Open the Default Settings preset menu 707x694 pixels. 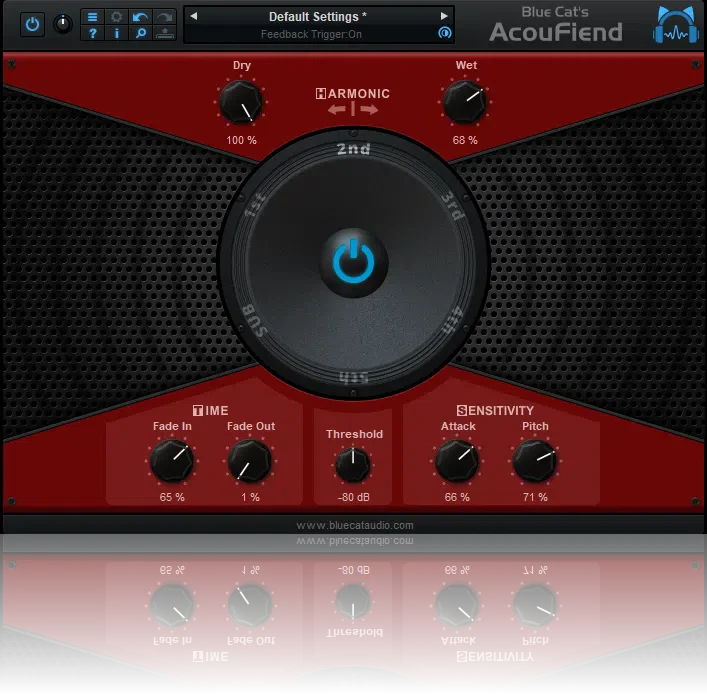tap(317, 17)
